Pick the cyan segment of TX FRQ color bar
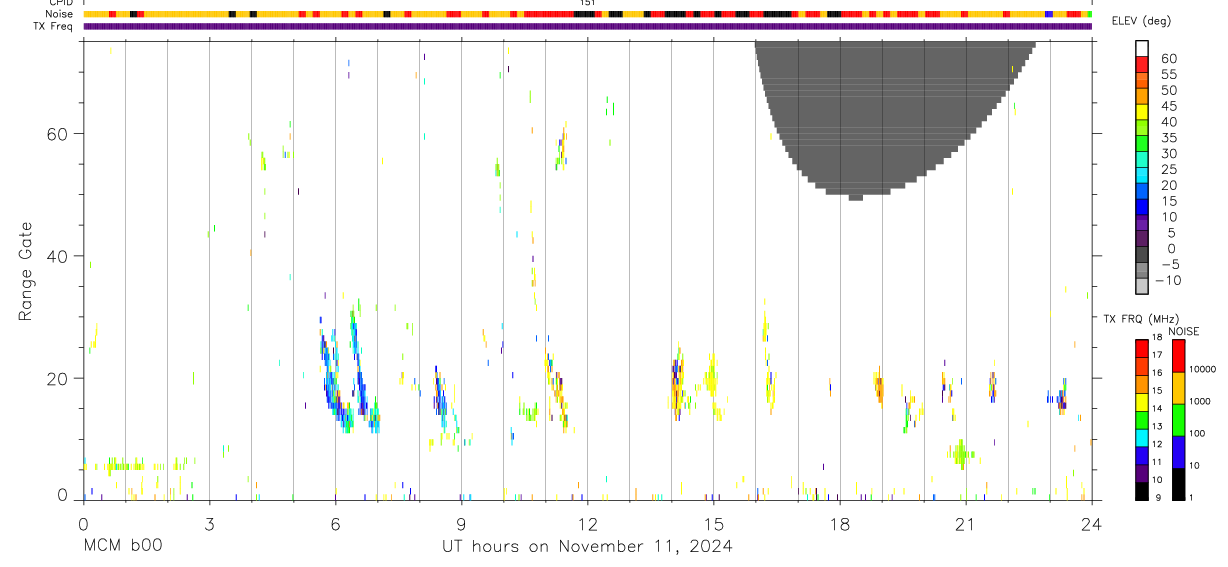This screenshot has width=1228, height=567. tap(1142, 438)
